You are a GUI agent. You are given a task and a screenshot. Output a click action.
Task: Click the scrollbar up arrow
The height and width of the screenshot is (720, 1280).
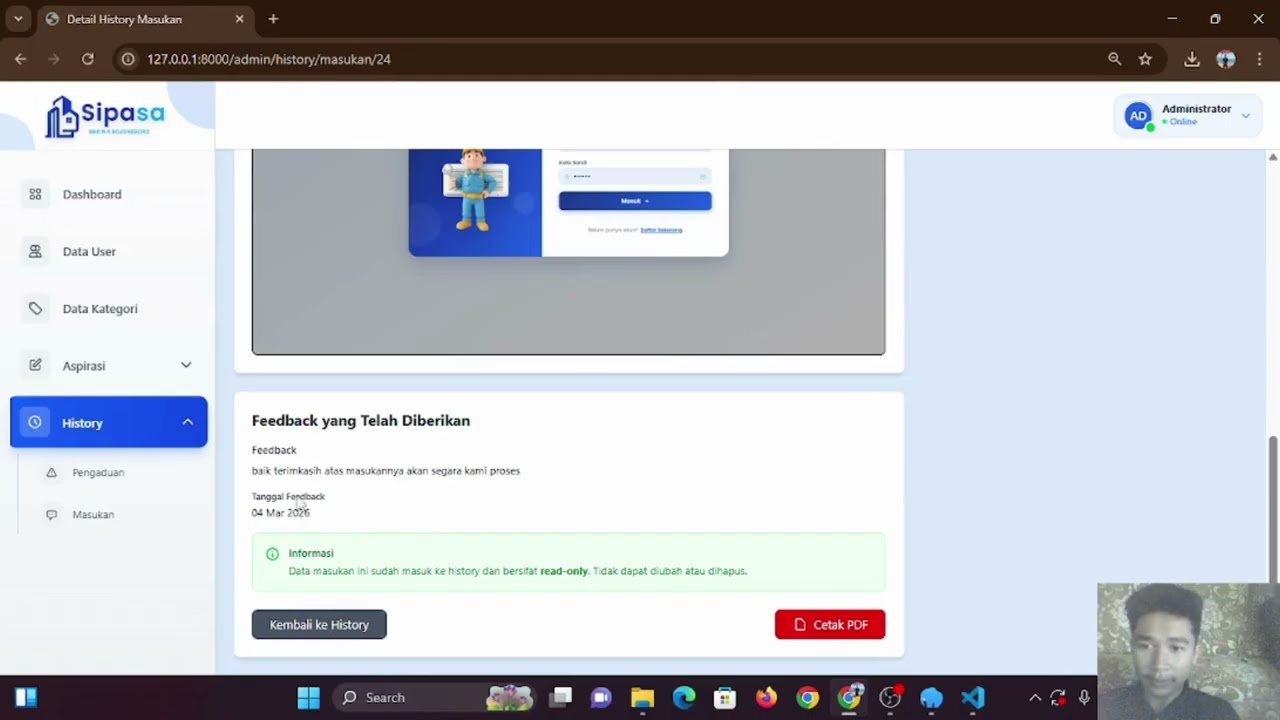(x=1272, y=157)
